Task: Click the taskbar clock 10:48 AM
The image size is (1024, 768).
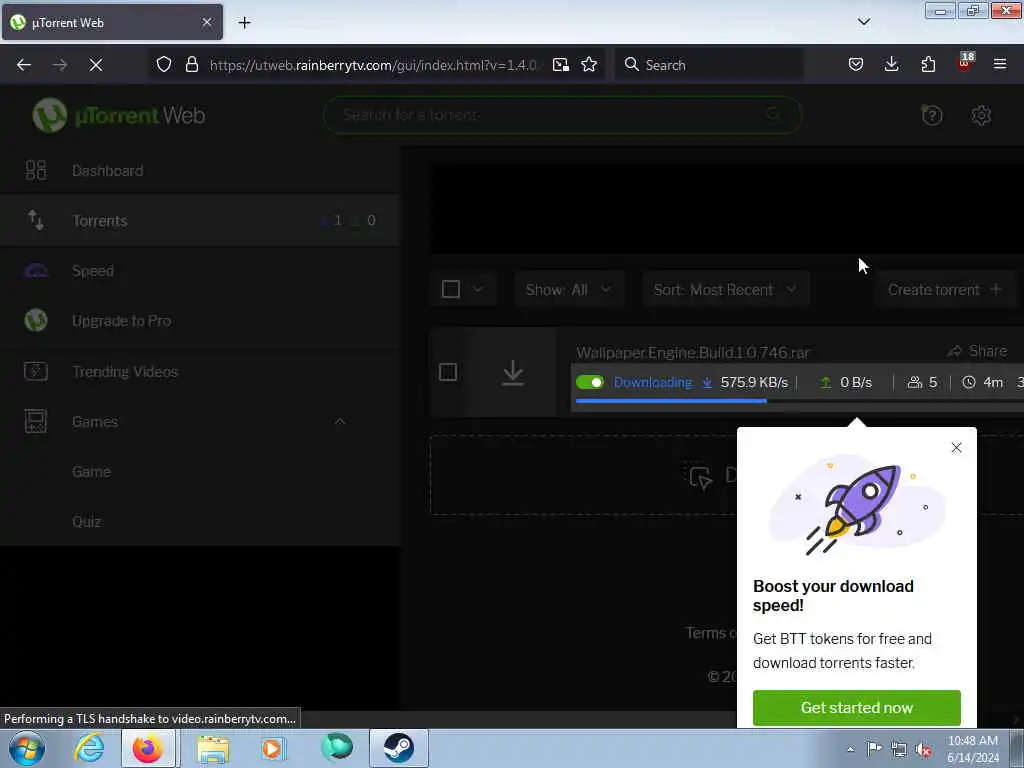Action: click(x=973, y=741)
